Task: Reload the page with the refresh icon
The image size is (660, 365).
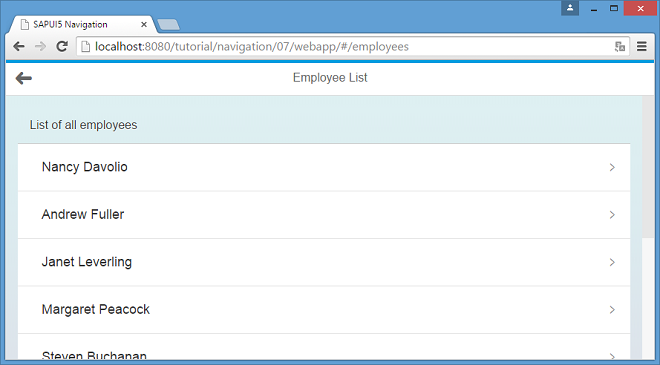Action: 62,46
